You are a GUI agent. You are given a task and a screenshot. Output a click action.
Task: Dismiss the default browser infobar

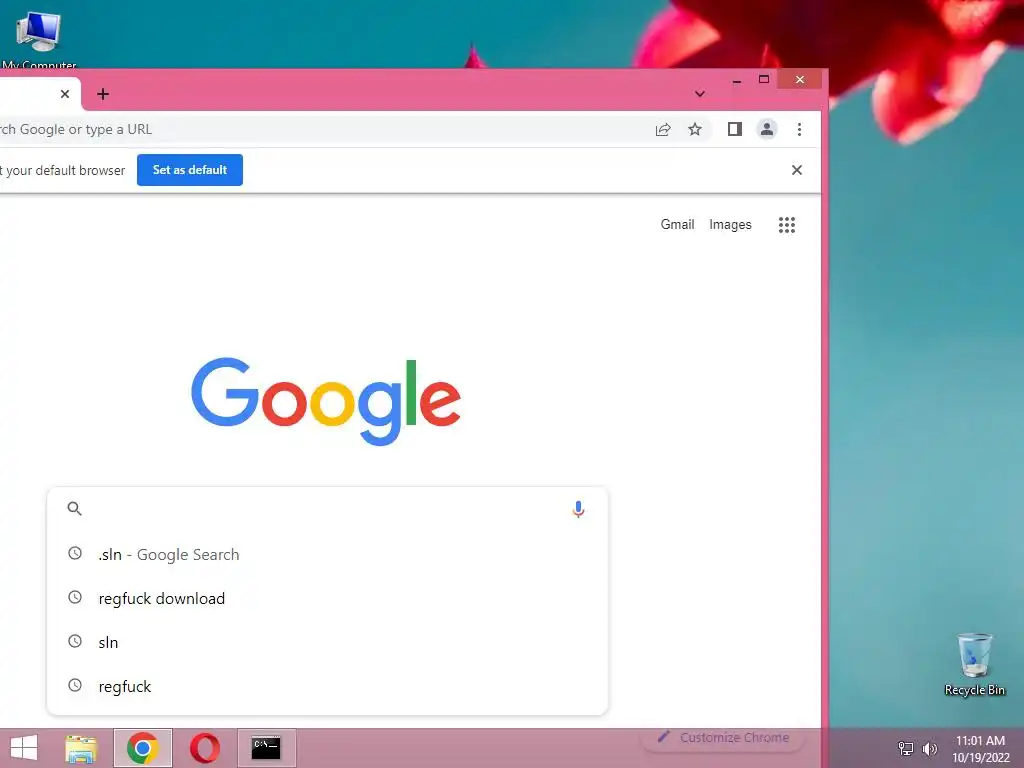pos(797,170)
